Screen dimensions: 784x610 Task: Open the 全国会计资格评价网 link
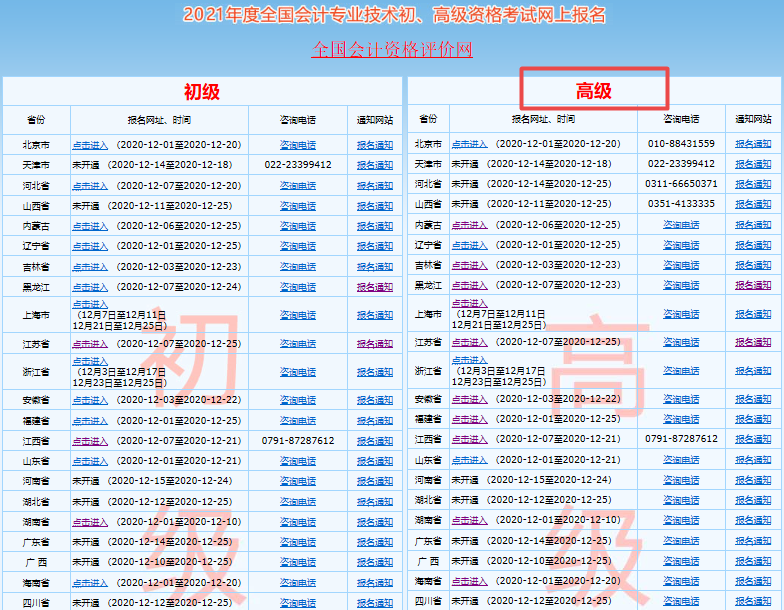pyautogui.click(x=392, y=50)
